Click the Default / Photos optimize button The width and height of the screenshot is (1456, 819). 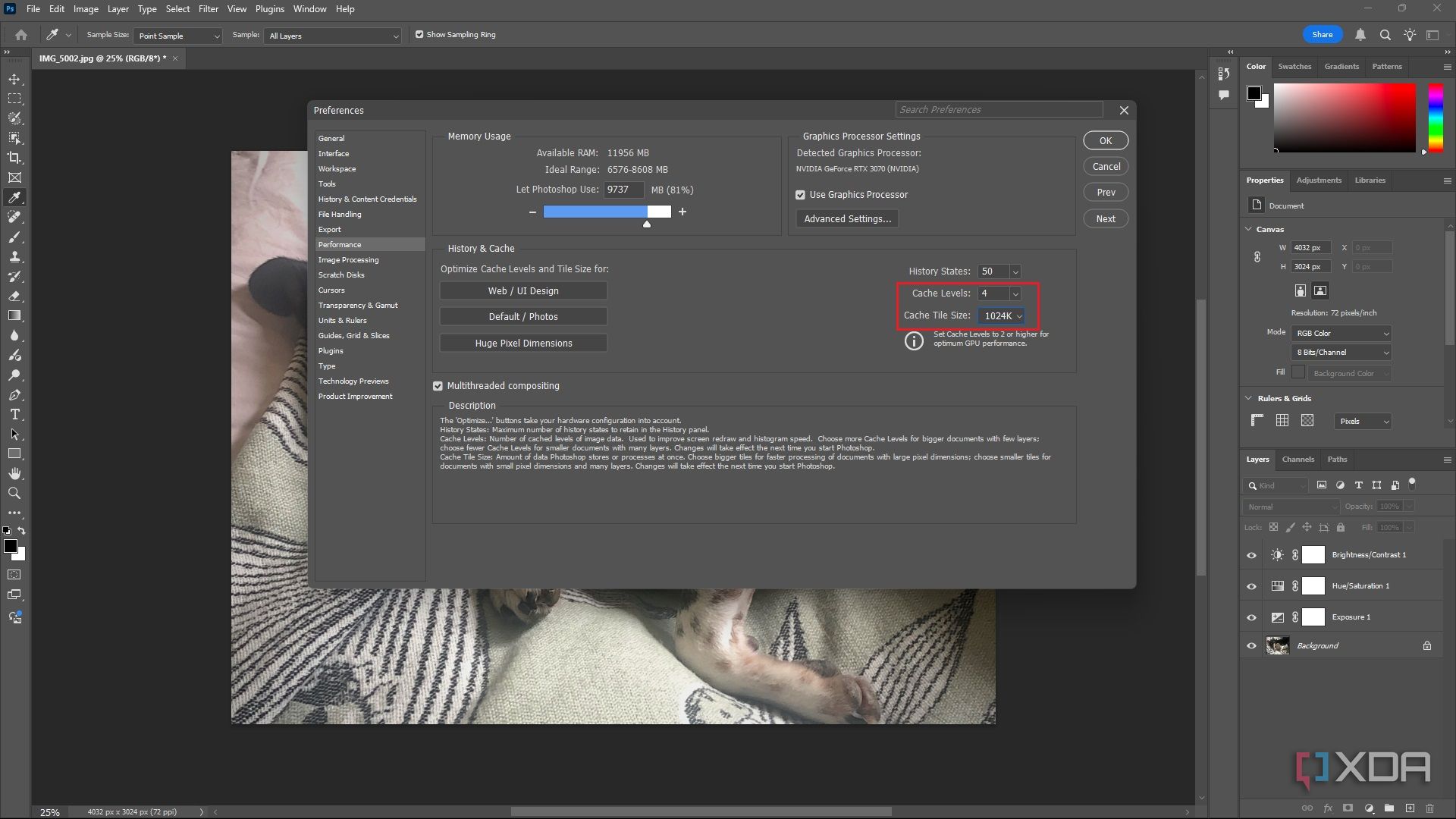[x=523, y=316]
